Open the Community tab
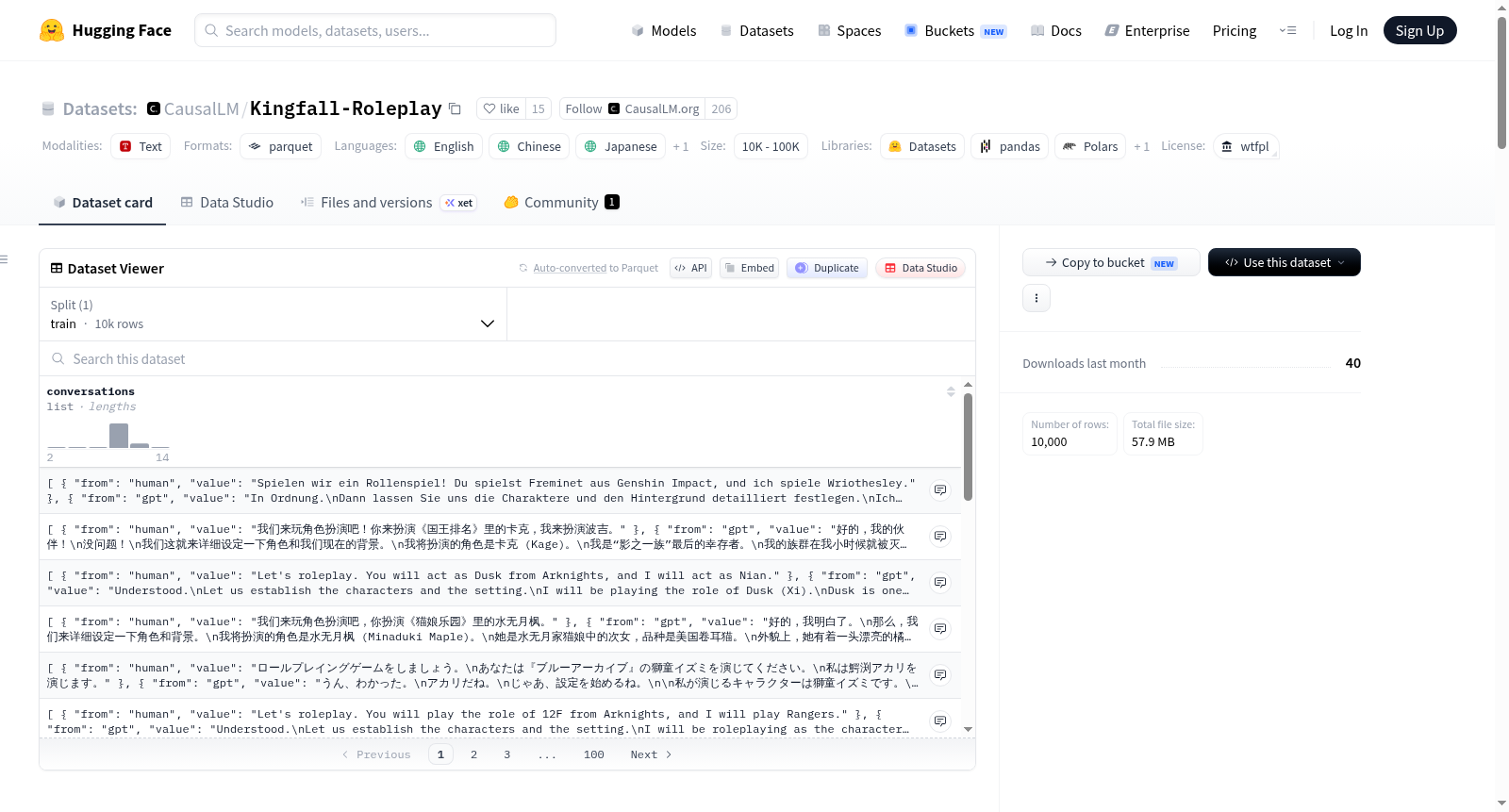The height and width of the screenshot is (812, 1509). pos(561,203)
